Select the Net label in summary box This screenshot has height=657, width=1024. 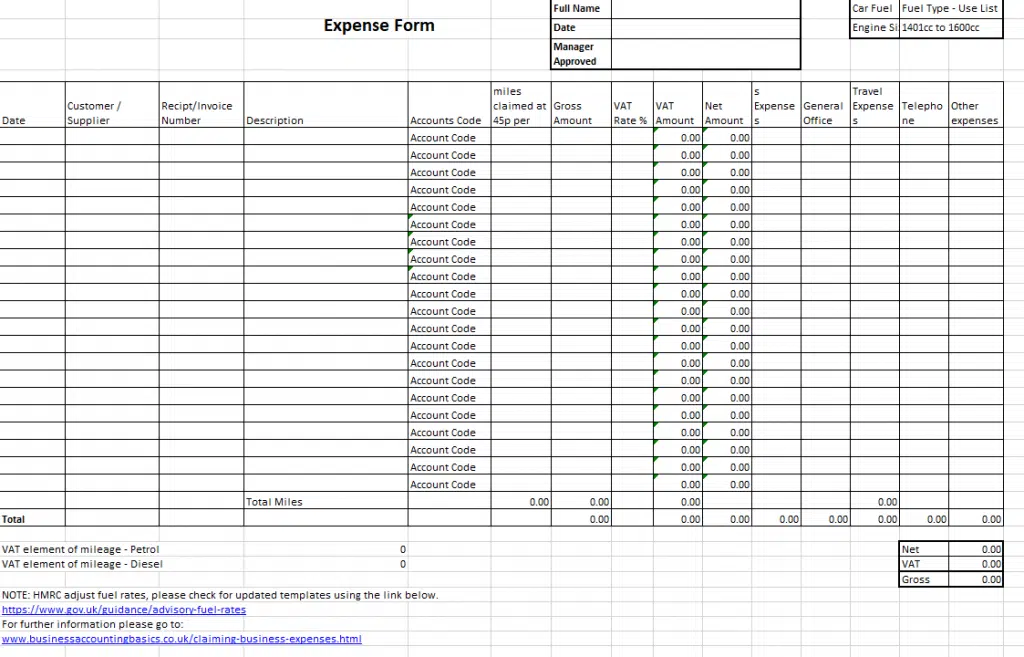924,549
